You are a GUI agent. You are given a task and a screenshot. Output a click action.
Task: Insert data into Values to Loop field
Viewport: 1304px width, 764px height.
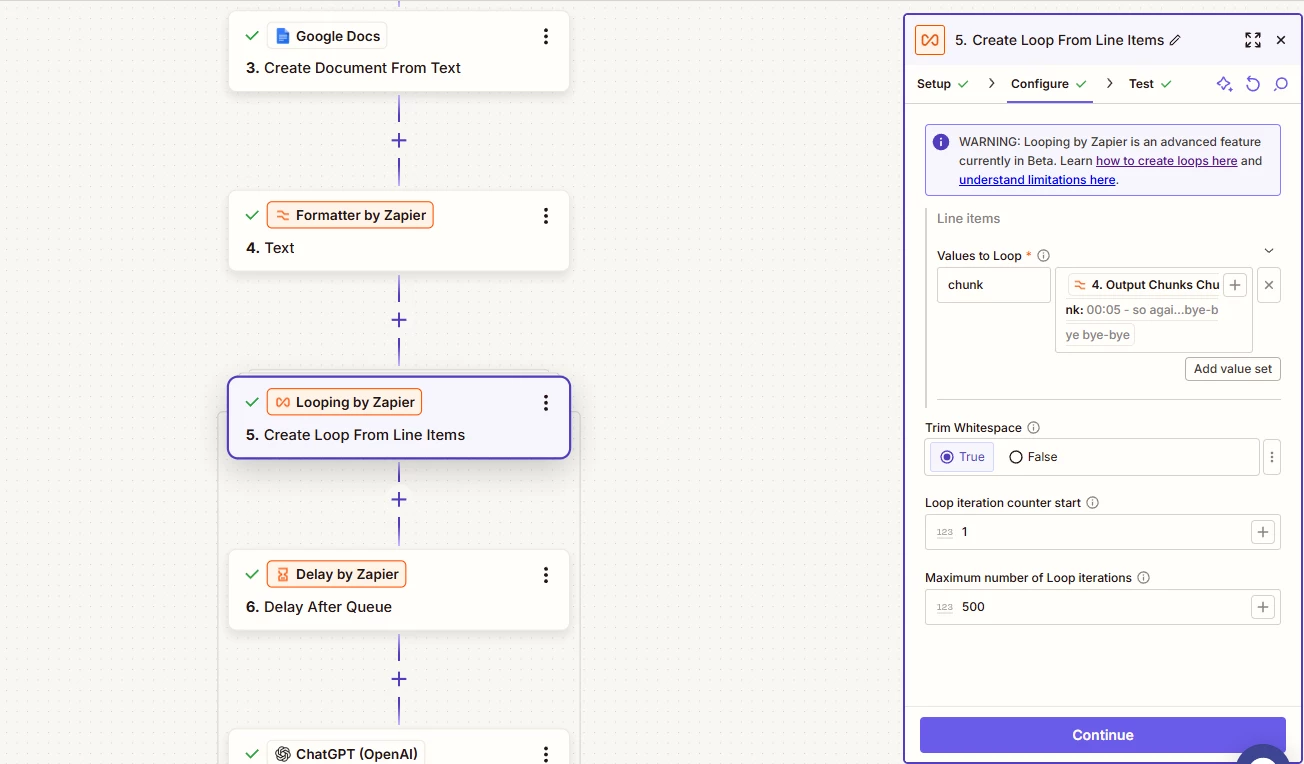(x=1235, y=285)
